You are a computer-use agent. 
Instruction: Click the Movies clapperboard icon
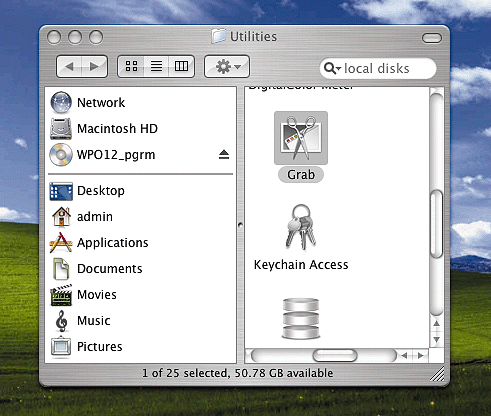(61, 295)
